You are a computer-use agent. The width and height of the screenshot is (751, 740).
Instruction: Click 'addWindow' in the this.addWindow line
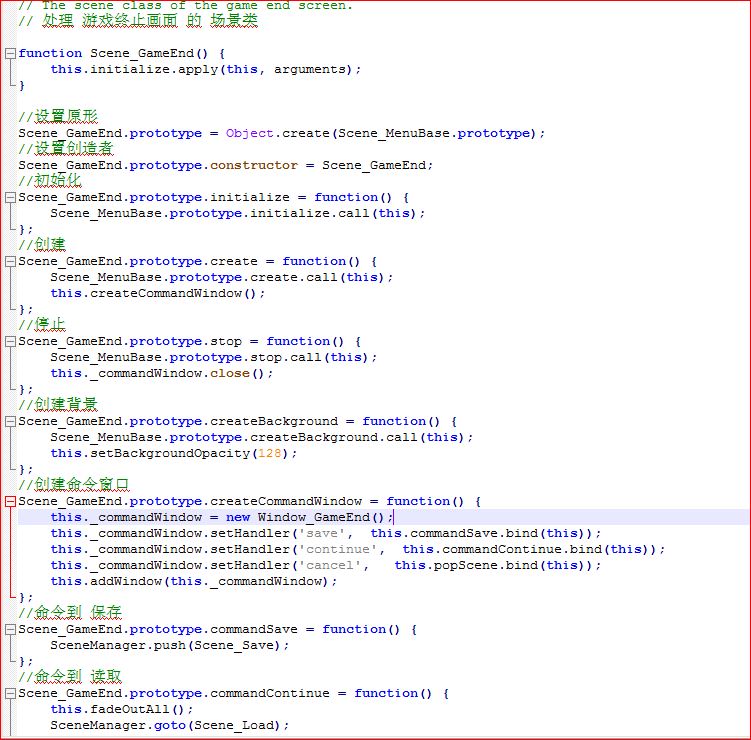(126, 581)
